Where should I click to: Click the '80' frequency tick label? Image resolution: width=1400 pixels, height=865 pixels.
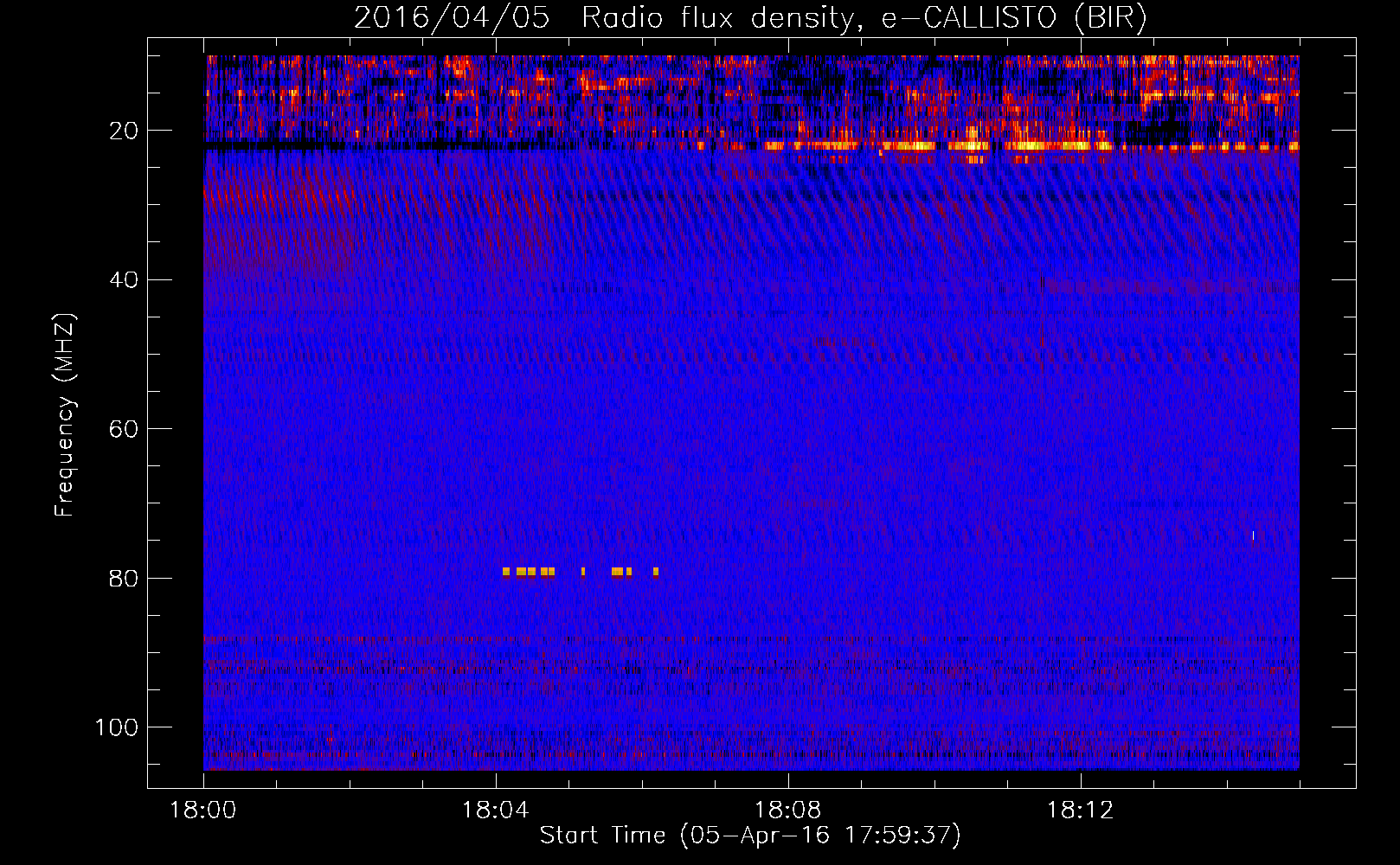tap(124, 578)
